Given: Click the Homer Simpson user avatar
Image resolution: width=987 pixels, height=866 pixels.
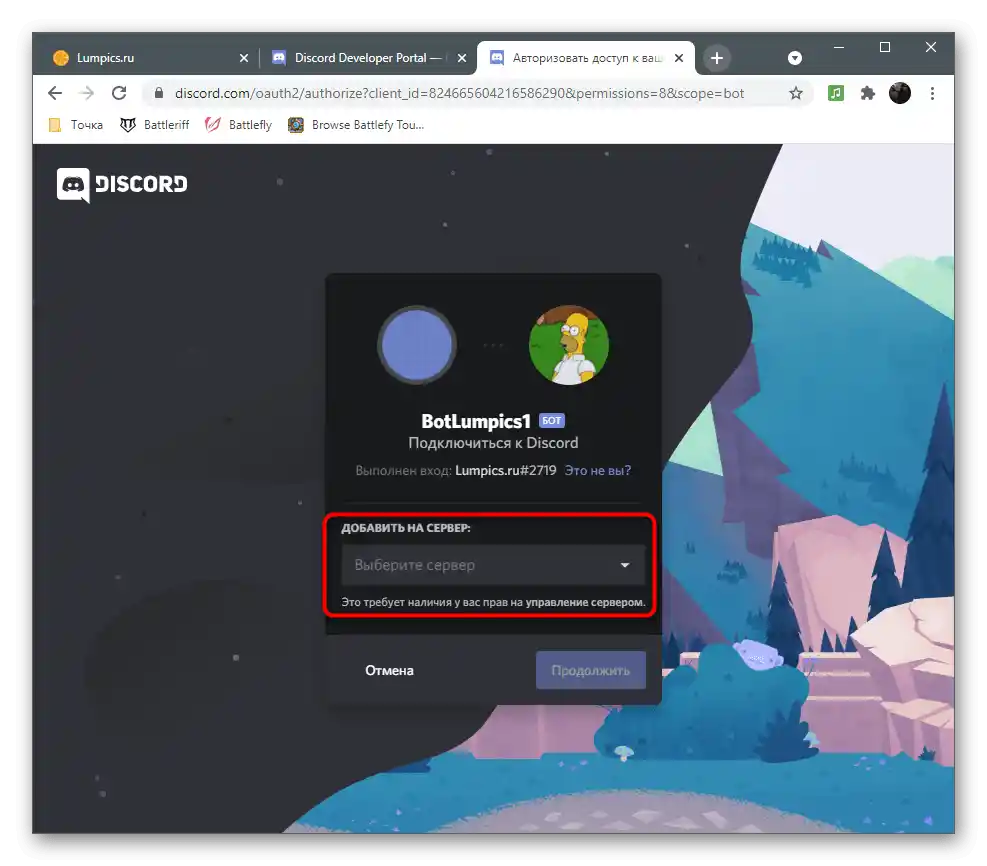Looking at the screenshot, I should tap(568, 345).
